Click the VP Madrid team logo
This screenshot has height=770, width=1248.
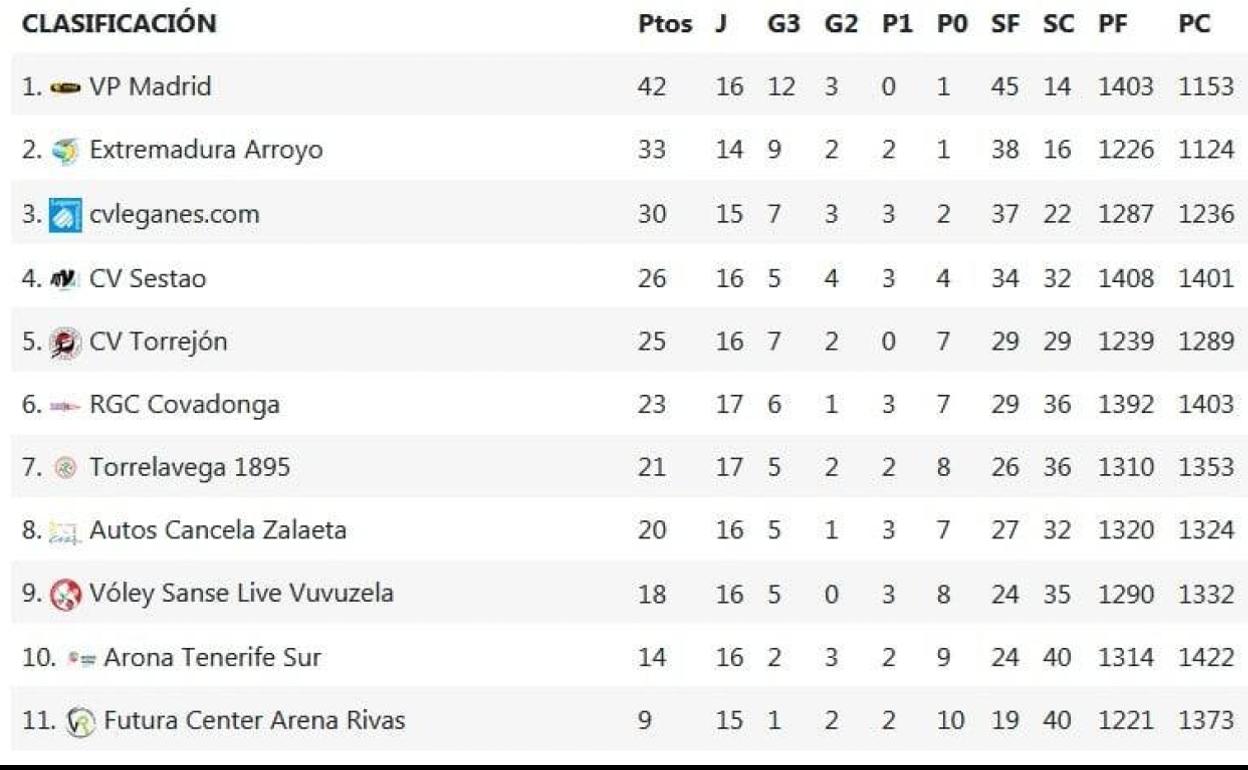(66, 87)
